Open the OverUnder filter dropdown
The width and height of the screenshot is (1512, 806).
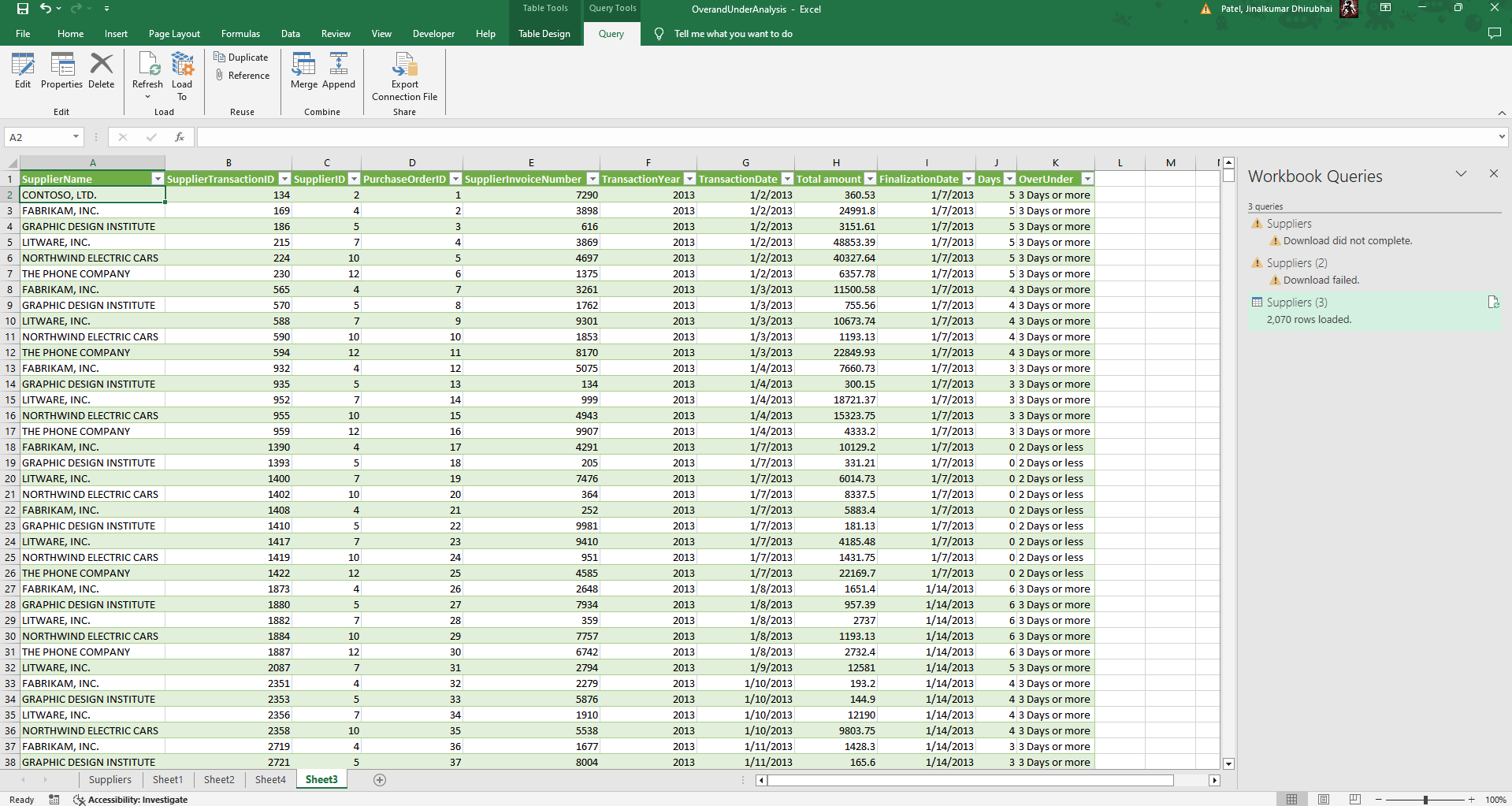[1087, 179]
